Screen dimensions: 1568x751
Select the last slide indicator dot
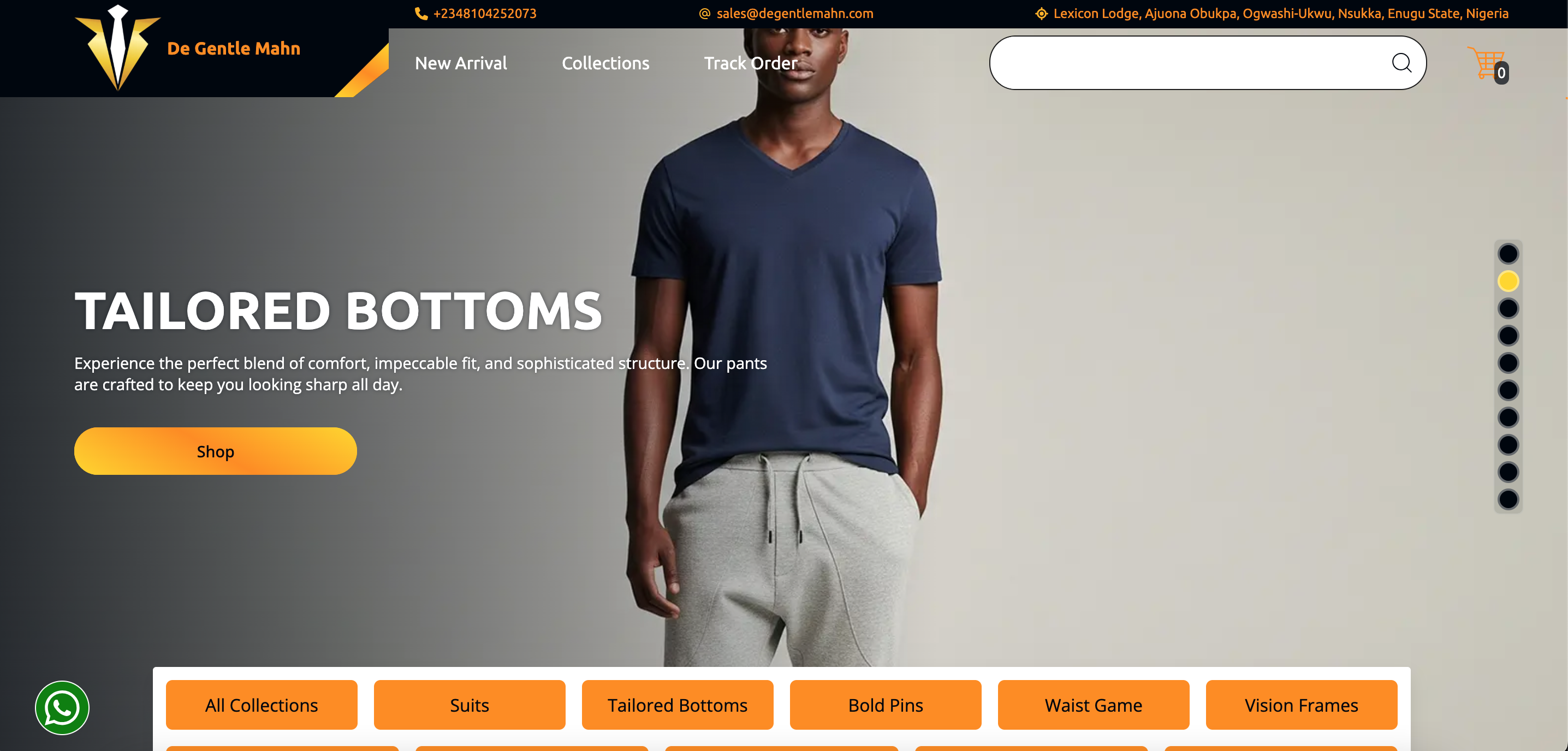point(1508,499)
